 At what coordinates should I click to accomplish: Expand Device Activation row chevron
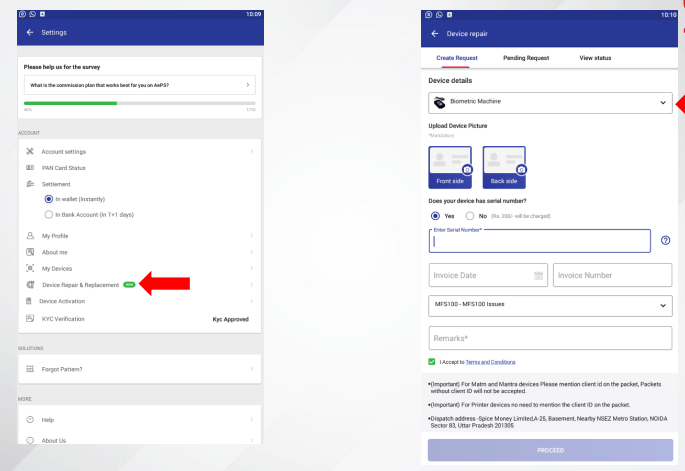click(252, 301)
